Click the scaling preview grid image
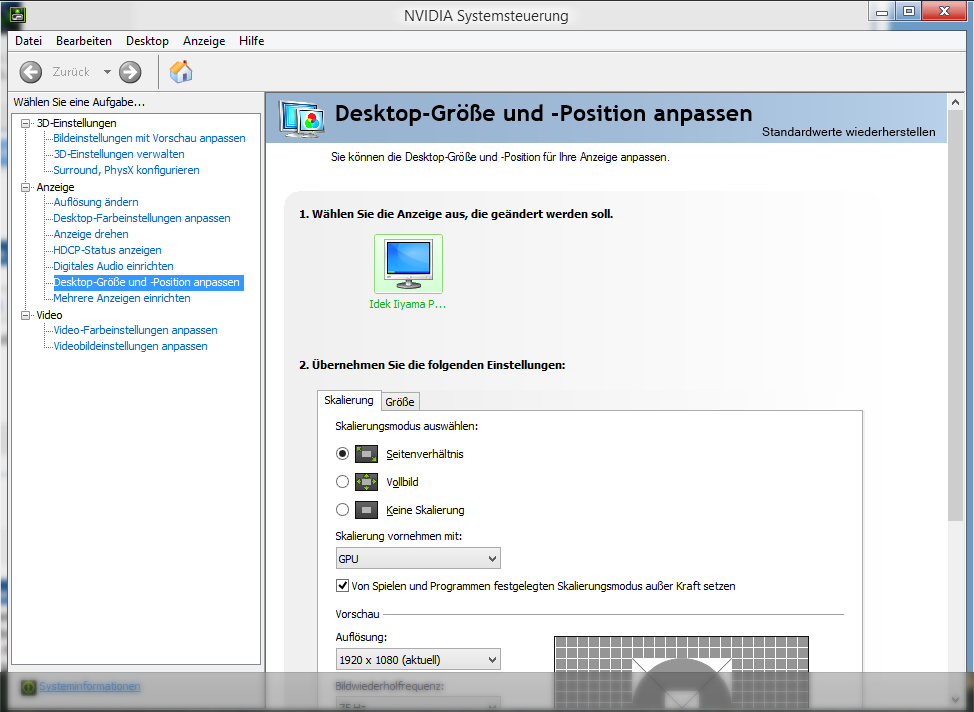974x712 pixels. pyautogui.click(x=681, y=673)
